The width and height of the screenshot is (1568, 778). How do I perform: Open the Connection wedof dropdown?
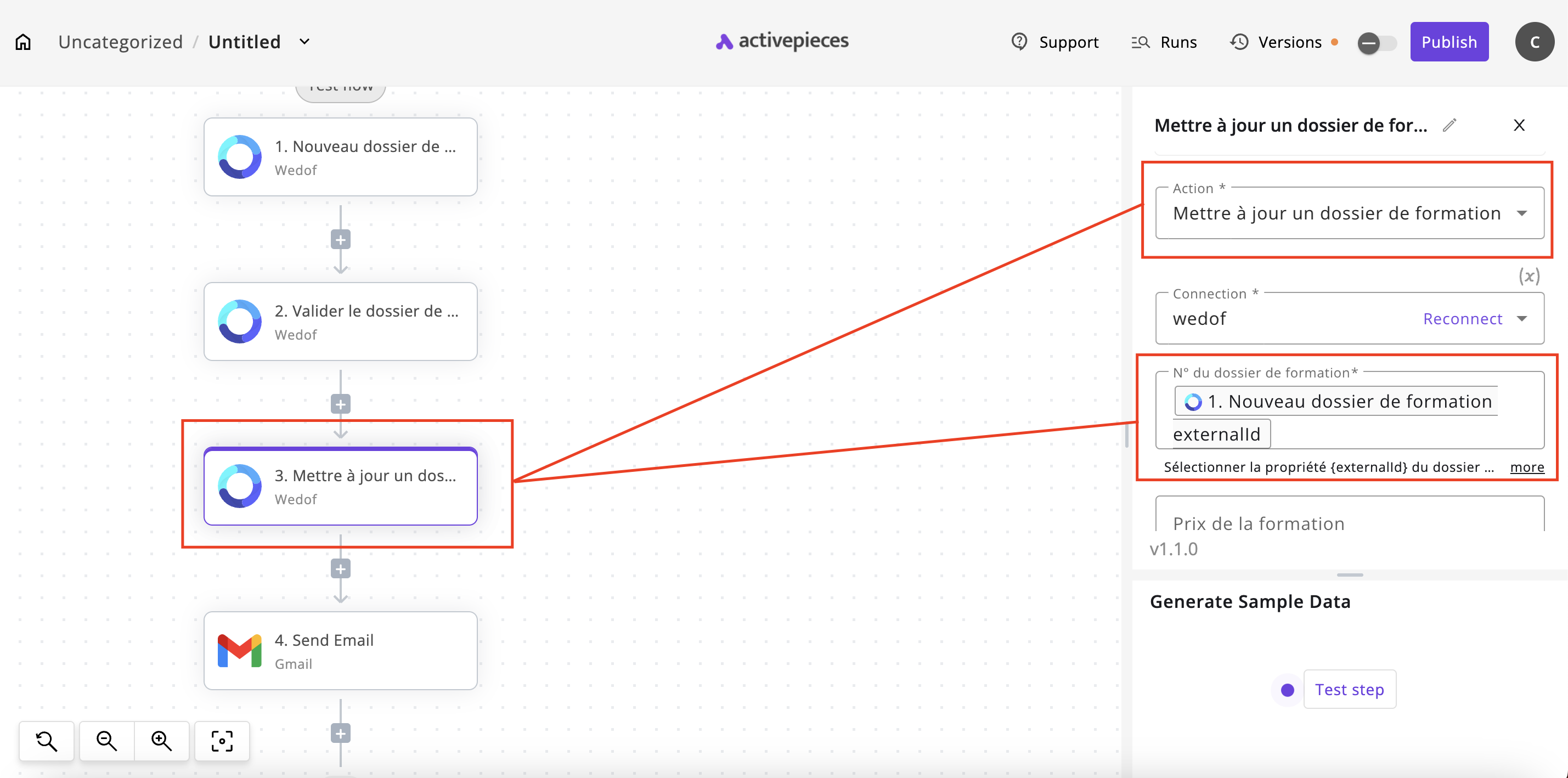pos(1521,318)
